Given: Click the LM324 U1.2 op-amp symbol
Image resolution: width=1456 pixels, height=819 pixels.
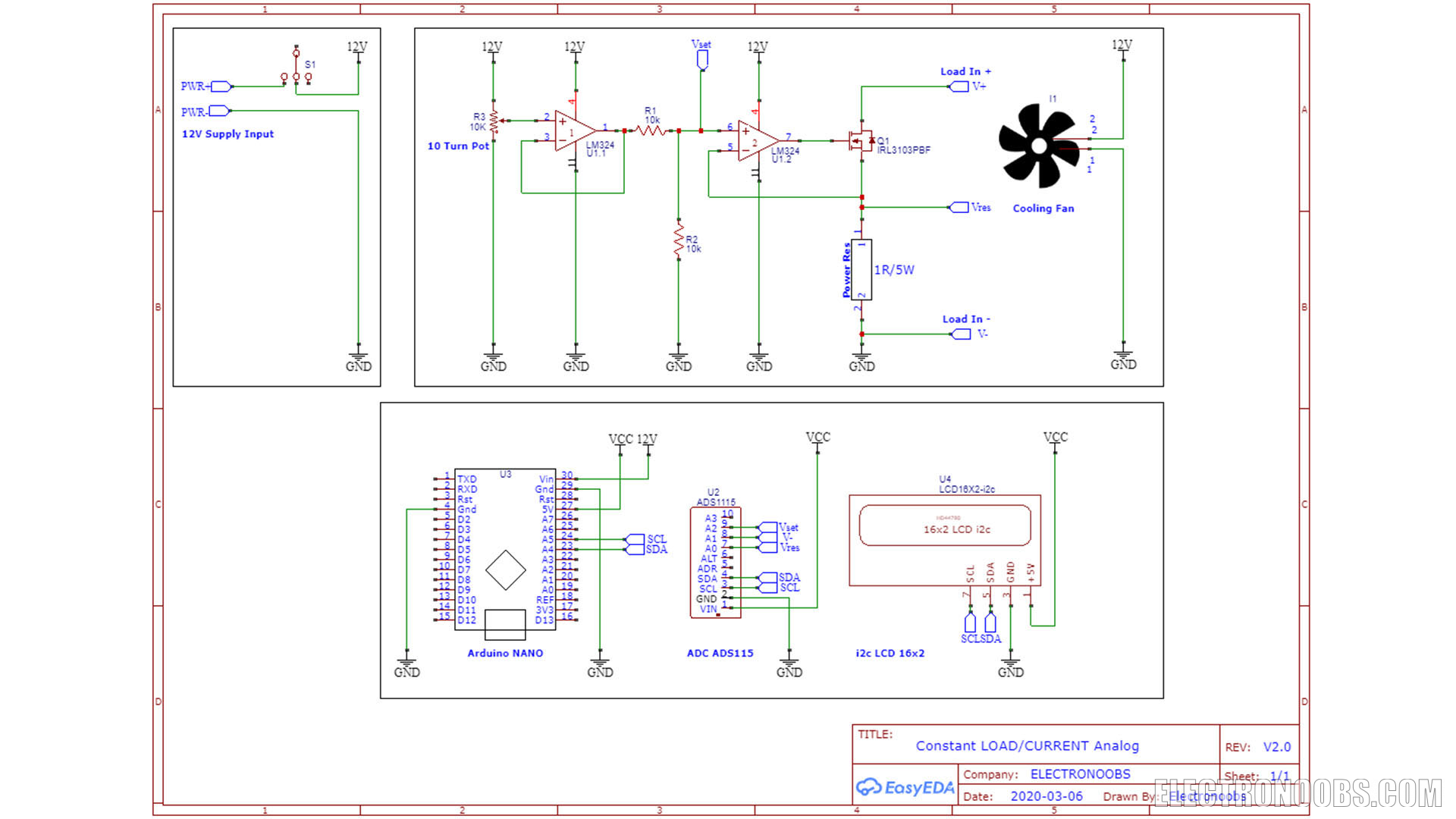Looking at the screenshot, I should pos(758,140).
